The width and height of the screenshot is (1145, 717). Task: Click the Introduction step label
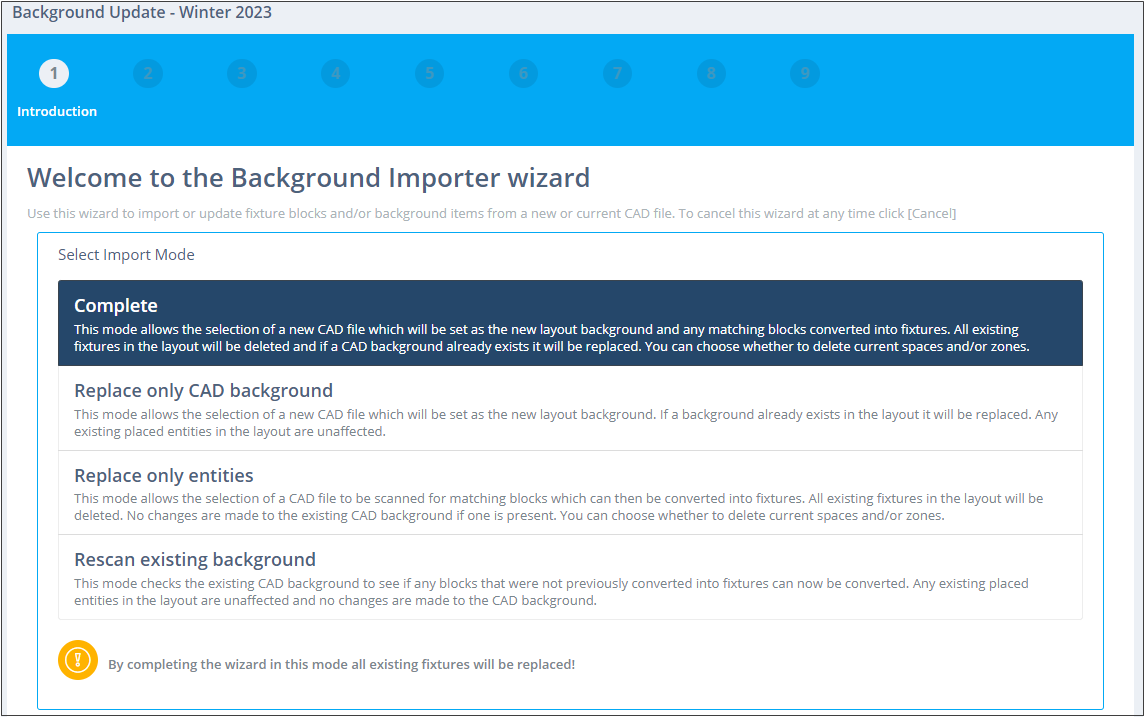pos(57,112)
